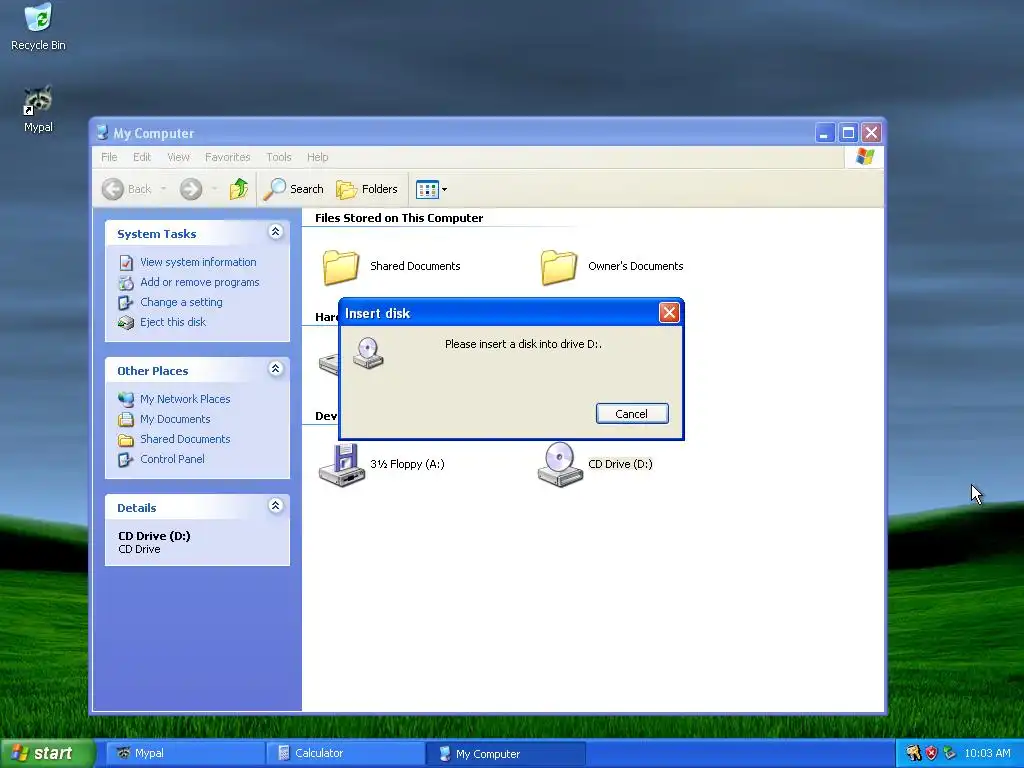Click the Control Panel sidebar icon
1024x768 pixels.
pos(126,460)
